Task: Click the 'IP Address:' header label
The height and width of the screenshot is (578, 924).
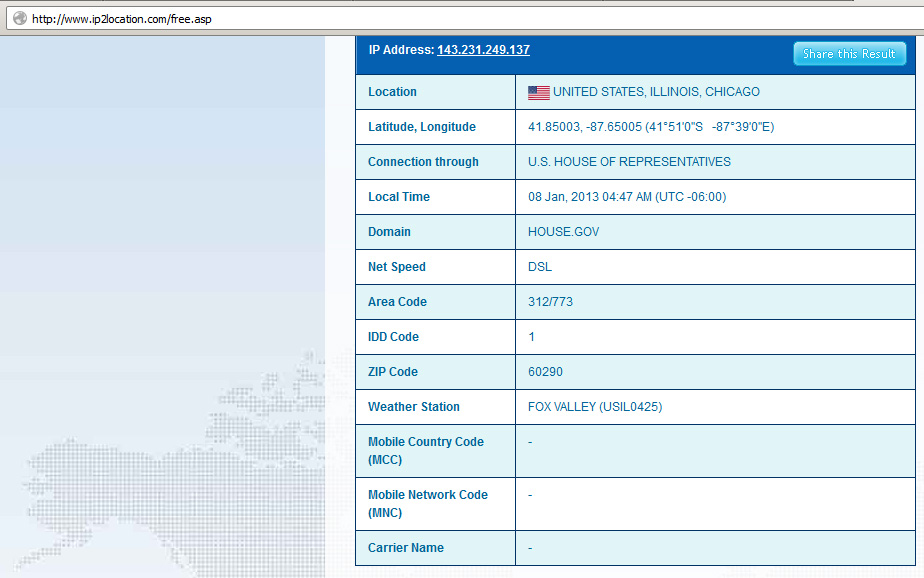Action: click(401, 50)
